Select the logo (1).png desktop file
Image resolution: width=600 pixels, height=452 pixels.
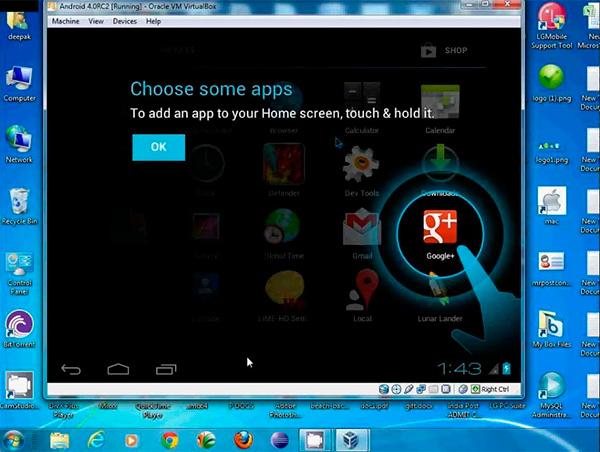(551, 83)
